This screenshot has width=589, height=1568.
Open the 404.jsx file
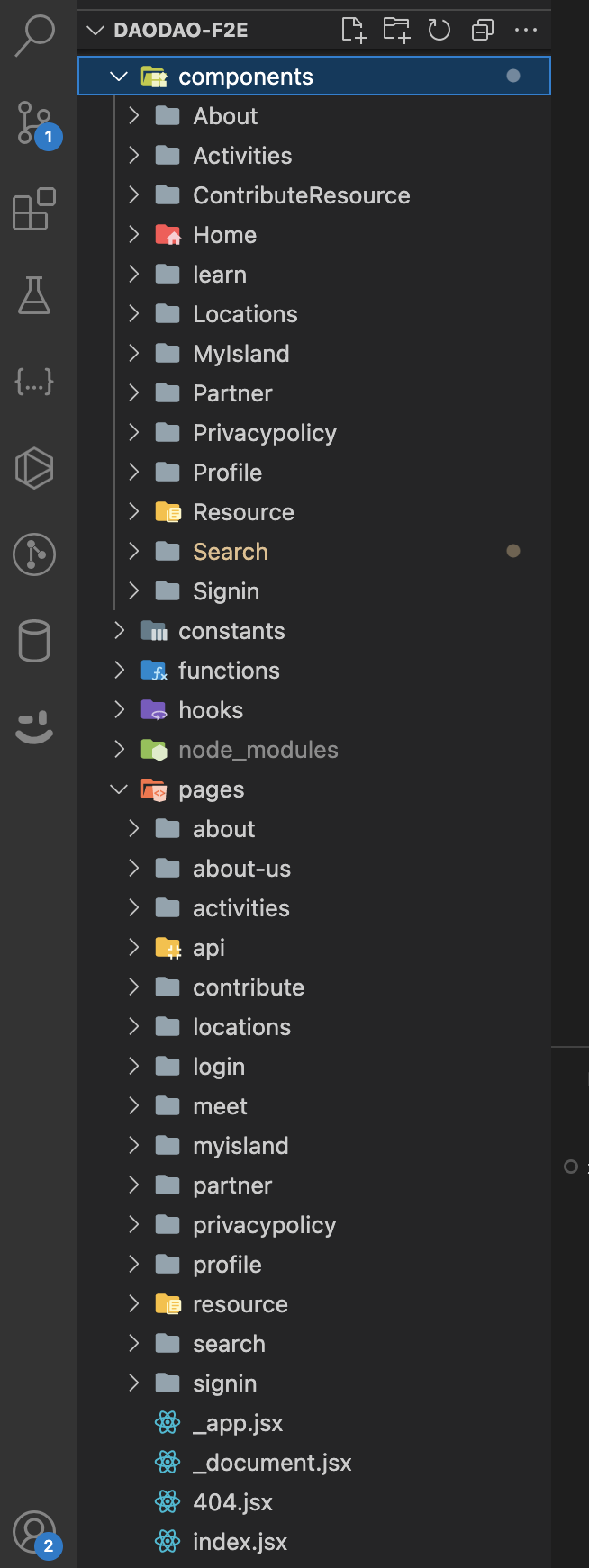pyautogui.click(x=232, y=1502)
